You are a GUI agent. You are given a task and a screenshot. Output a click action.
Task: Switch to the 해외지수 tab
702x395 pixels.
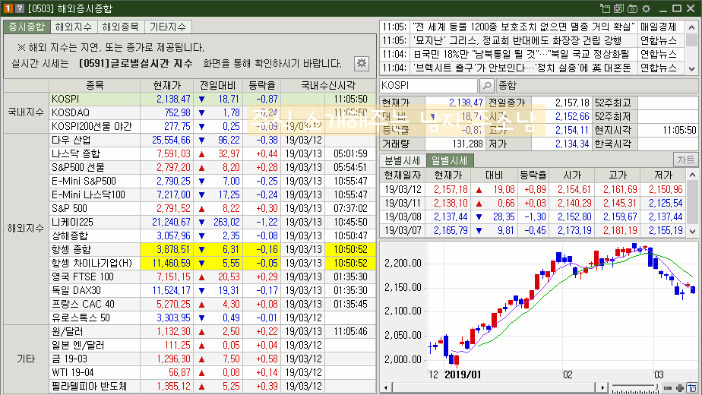(x=73, y=27)
